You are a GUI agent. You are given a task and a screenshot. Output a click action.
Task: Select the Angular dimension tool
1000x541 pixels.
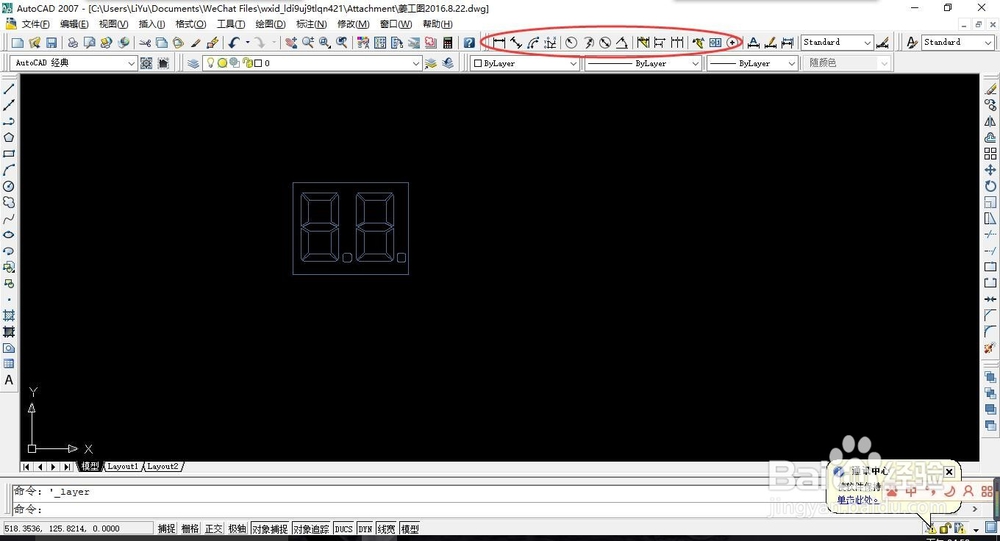622,43
